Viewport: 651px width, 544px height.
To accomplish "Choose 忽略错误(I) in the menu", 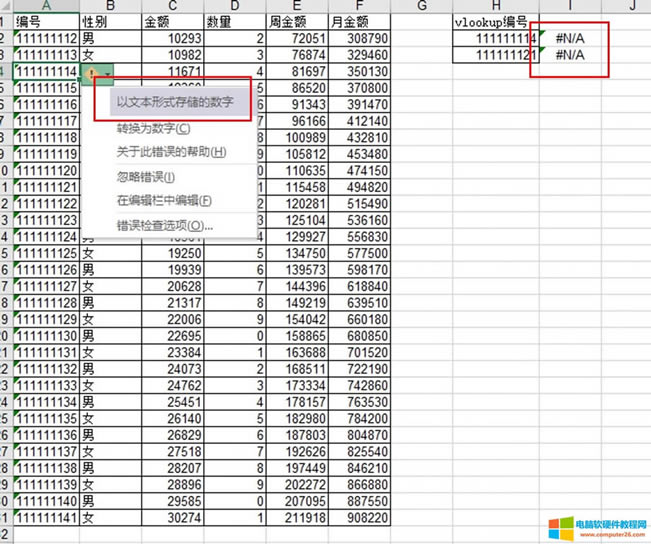I will [146, 177].
